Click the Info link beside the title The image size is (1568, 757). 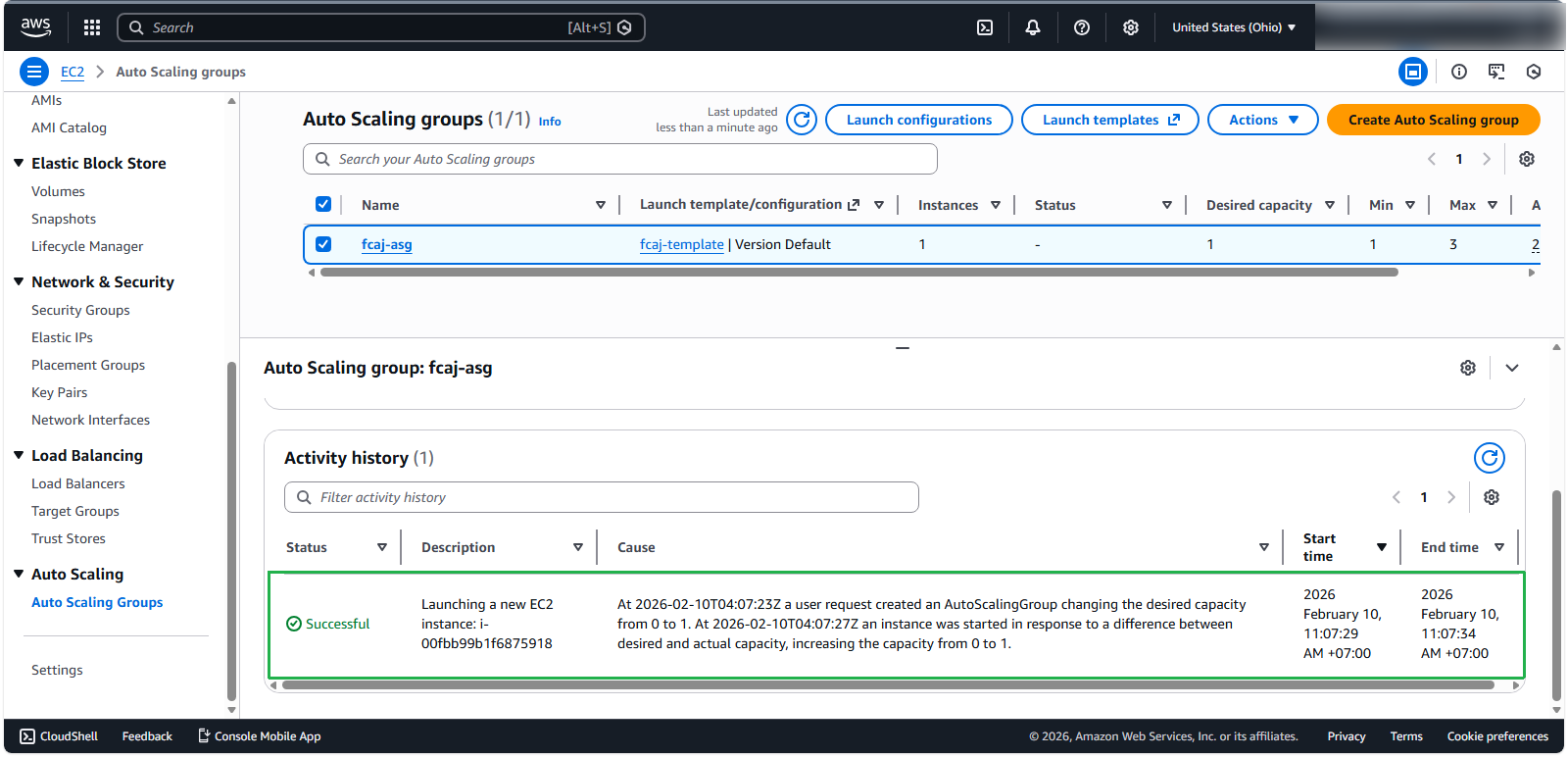[x=550, y=122]
